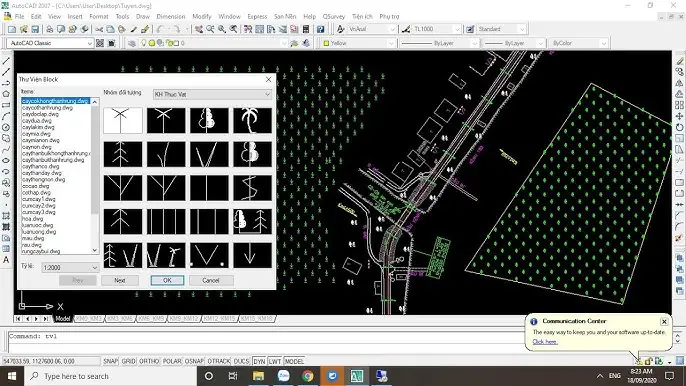Click the Plot printer icon
This screenshot has height=386, width=686.
(49, 29)
